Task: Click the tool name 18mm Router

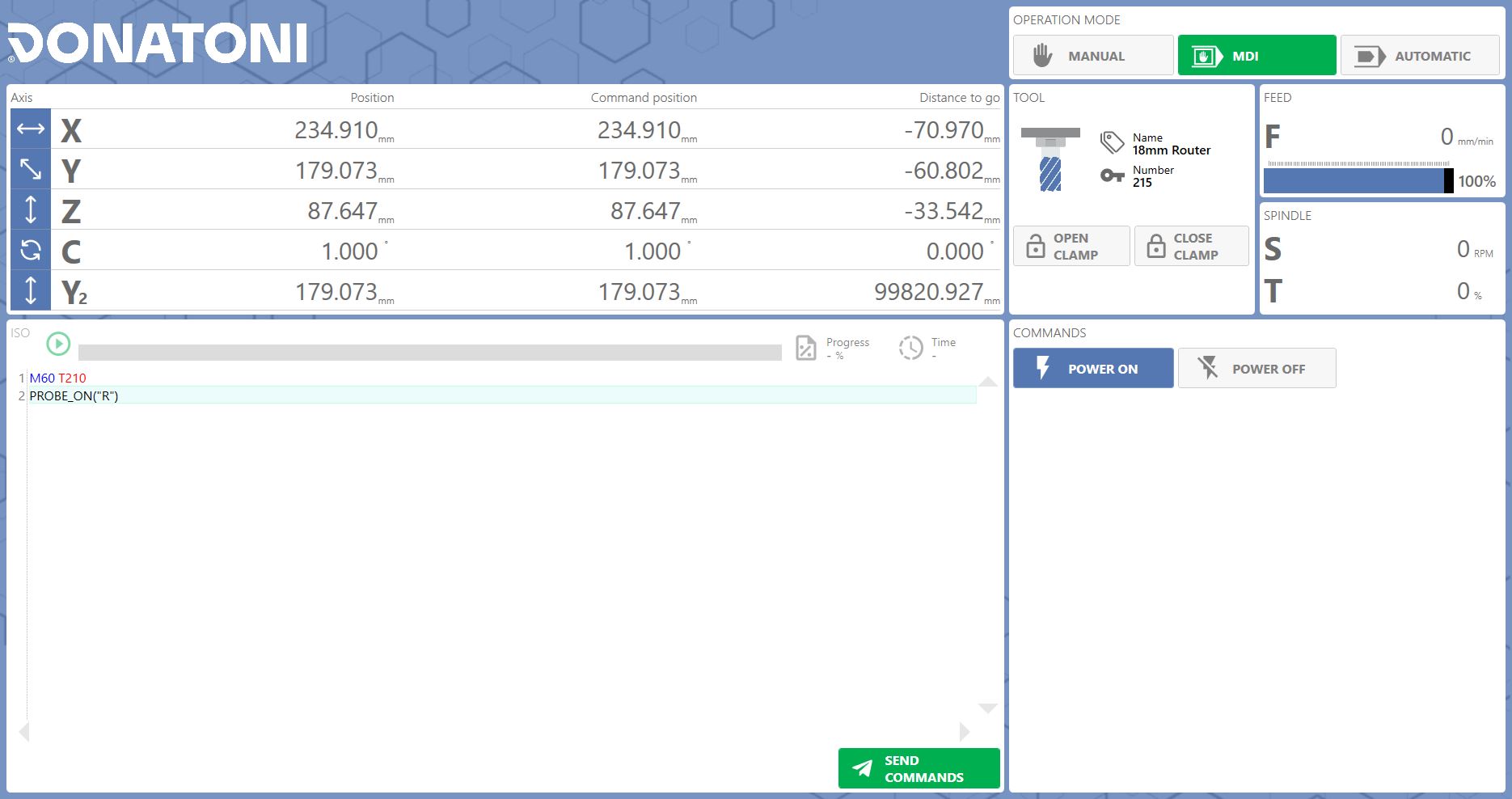Action: click(x=1172, y=150)
